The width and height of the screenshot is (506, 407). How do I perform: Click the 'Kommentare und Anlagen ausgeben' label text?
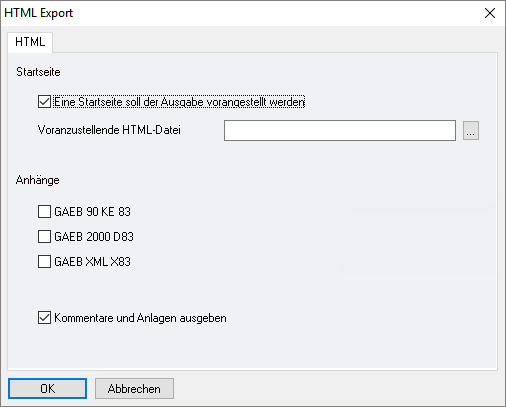pyautogui.click(x=140, y=318)
